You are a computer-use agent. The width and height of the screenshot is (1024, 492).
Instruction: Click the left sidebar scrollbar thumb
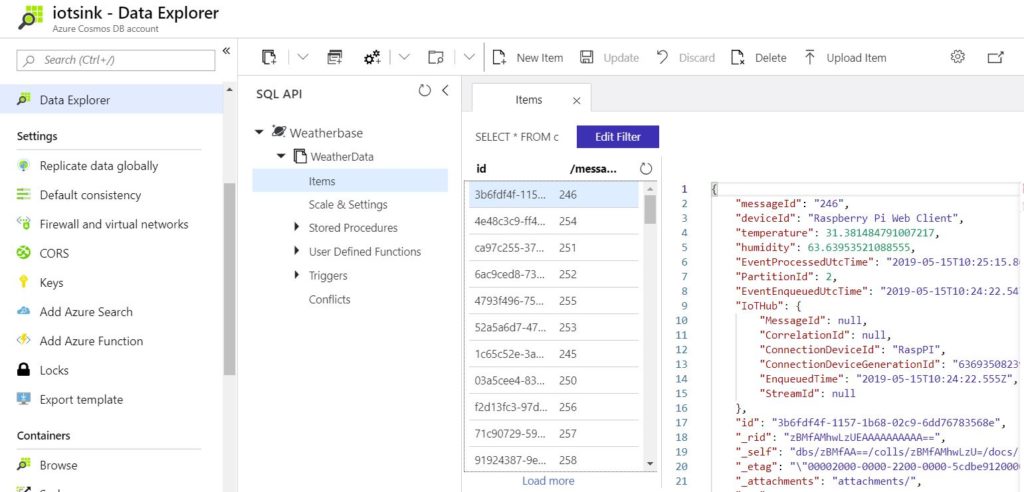pyautogui.click(x=229, y=279)
